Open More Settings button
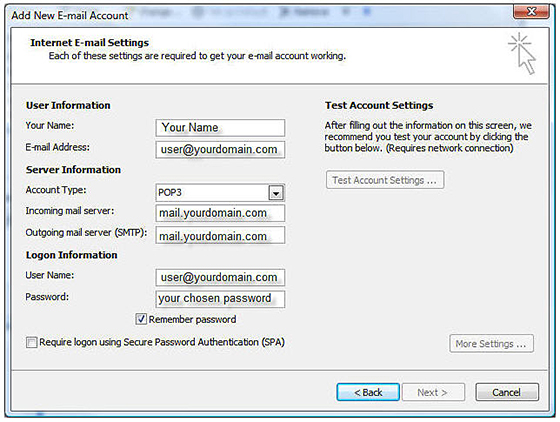The height and width of the screenshot is (422, 560). point(491,343)
